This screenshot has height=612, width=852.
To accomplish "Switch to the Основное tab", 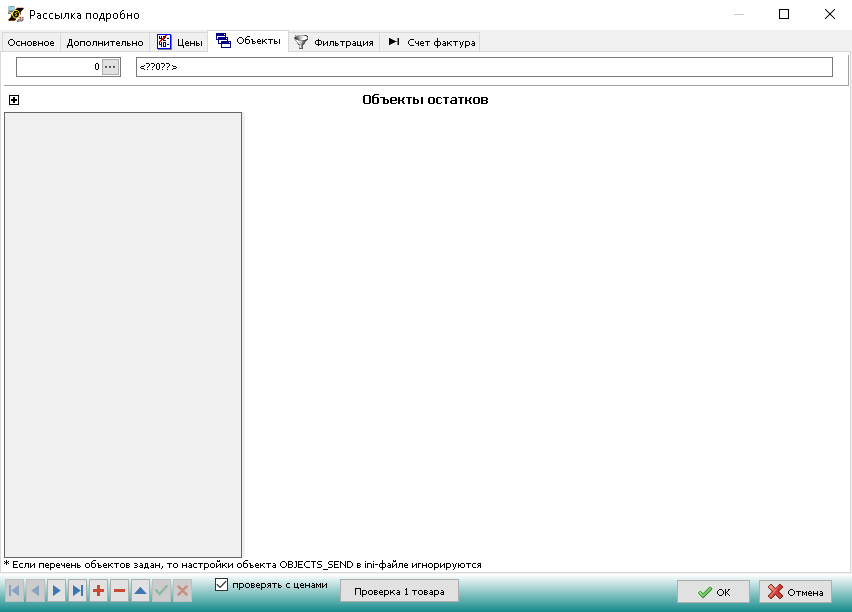I will click(x=31, y=42).
